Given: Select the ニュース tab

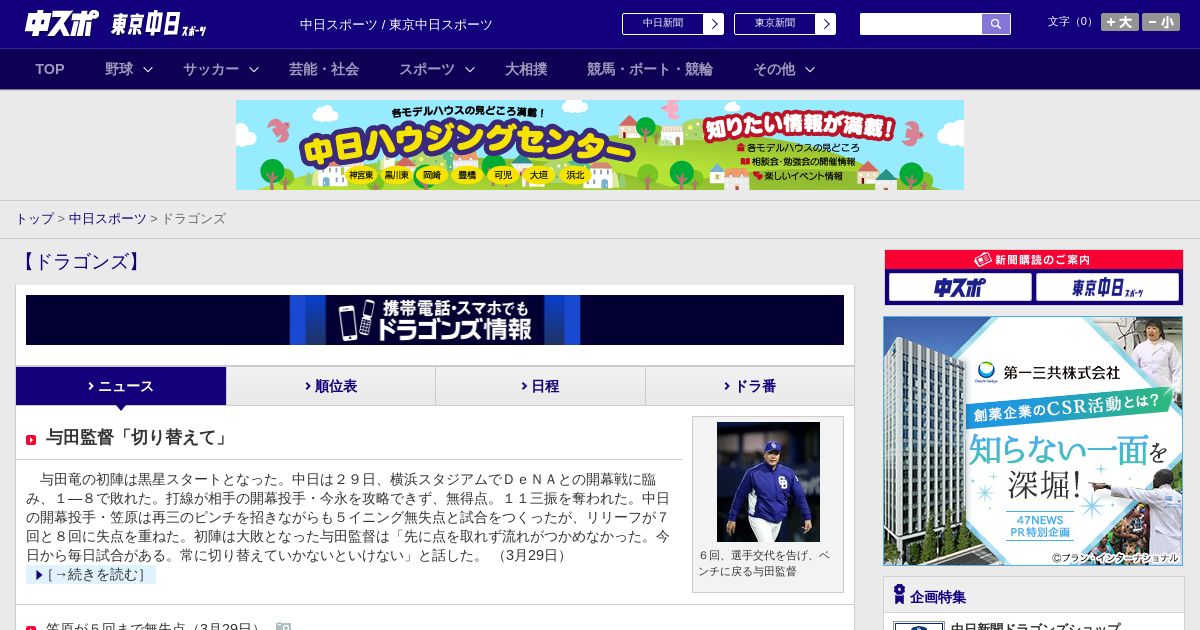Looking at the screenshot, I should pos(121,386).
